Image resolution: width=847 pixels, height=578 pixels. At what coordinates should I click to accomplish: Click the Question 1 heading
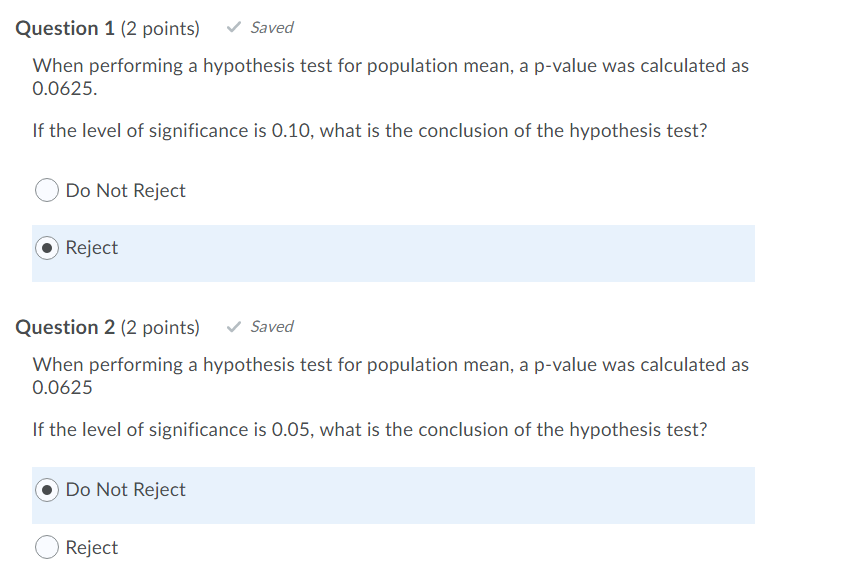65,29
